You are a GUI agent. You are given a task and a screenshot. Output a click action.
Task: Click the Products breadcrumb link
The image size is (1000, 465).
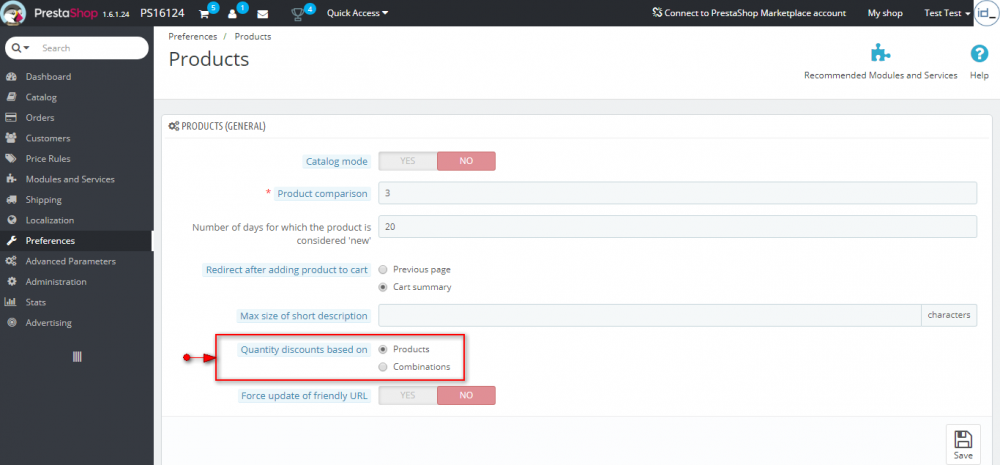(x=253, y=36)
